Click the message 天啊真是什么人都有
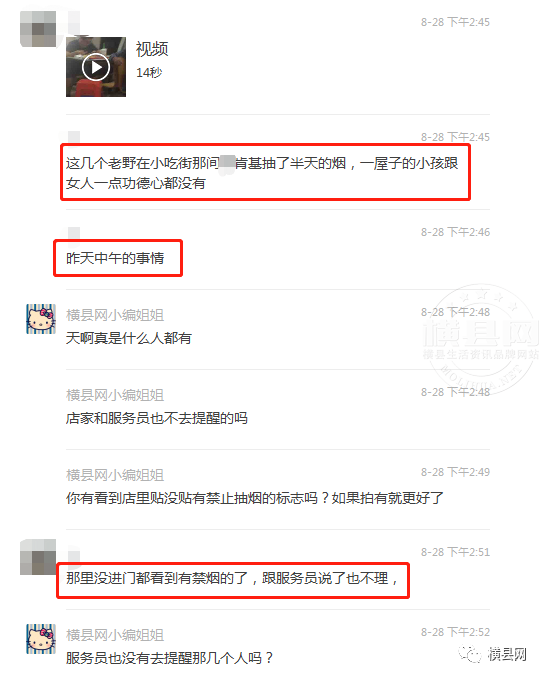This screenshot has width=544, height=679. (x=129, y=338)
